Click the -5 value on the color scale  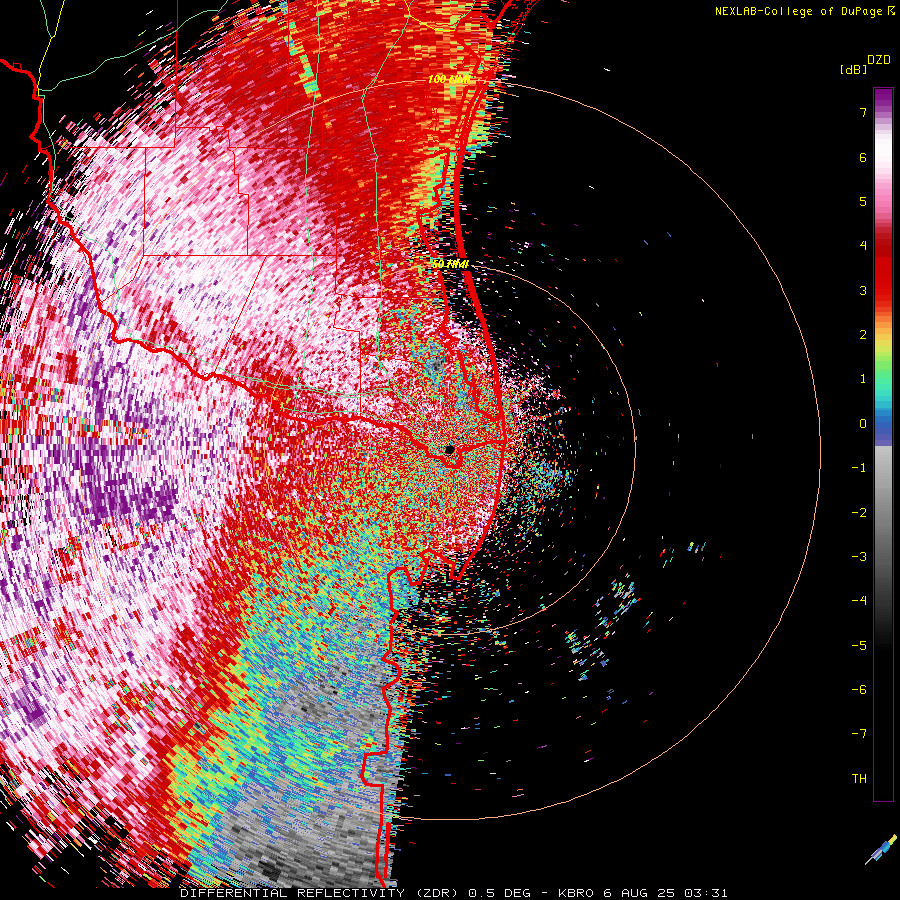(859, 646)
